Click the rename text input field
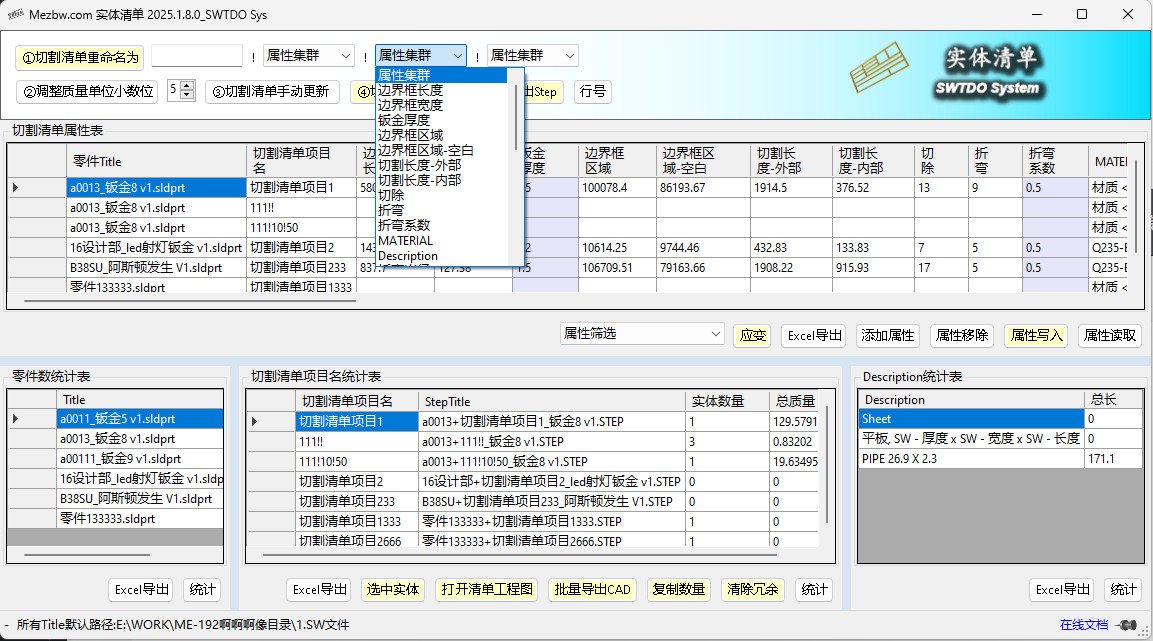This screenshot has height=641, width=1153. coord(197,56)
